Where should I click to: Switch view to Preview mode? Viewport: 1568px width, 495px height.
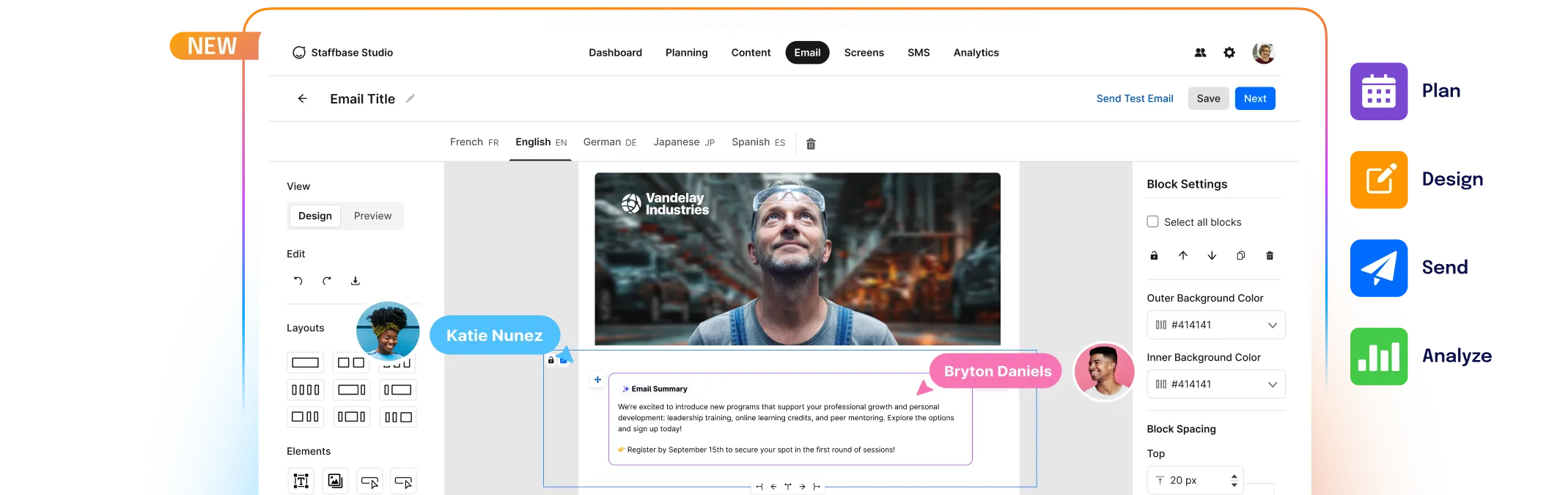372,216
